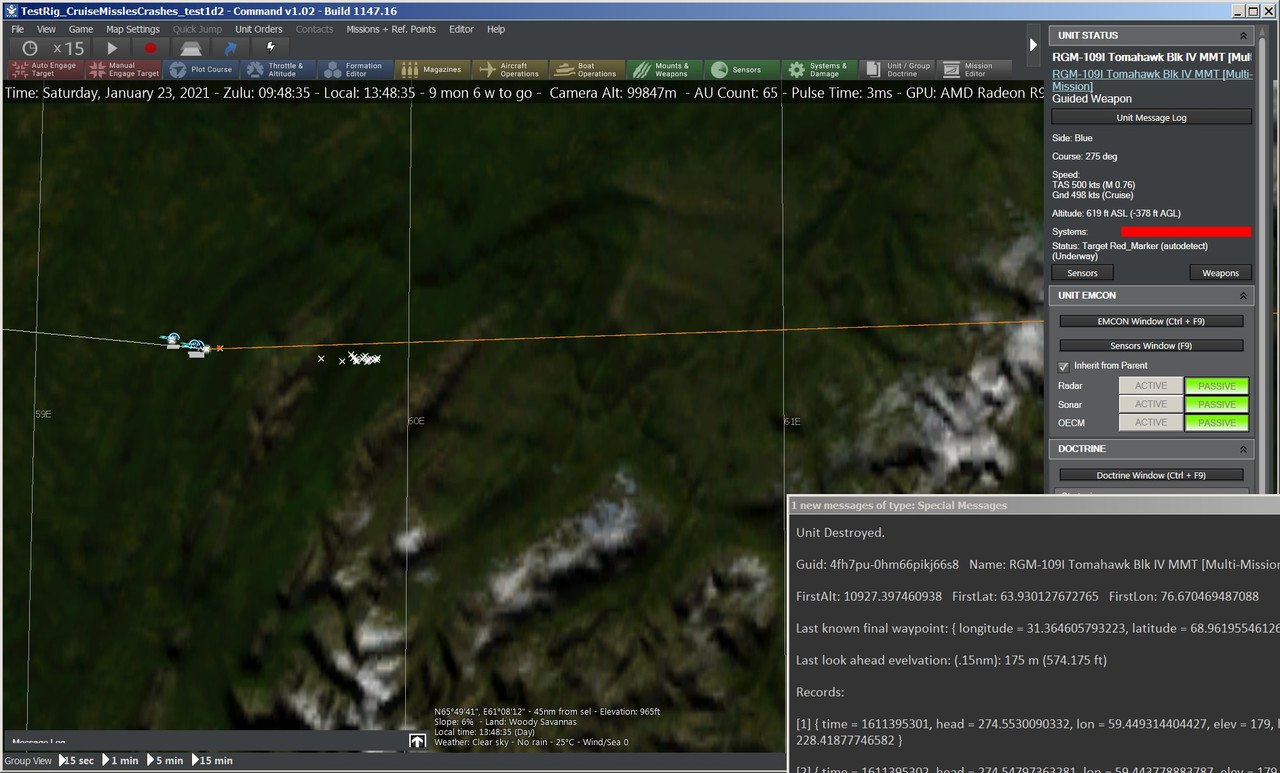Open the Unit Orders menu

259,29
